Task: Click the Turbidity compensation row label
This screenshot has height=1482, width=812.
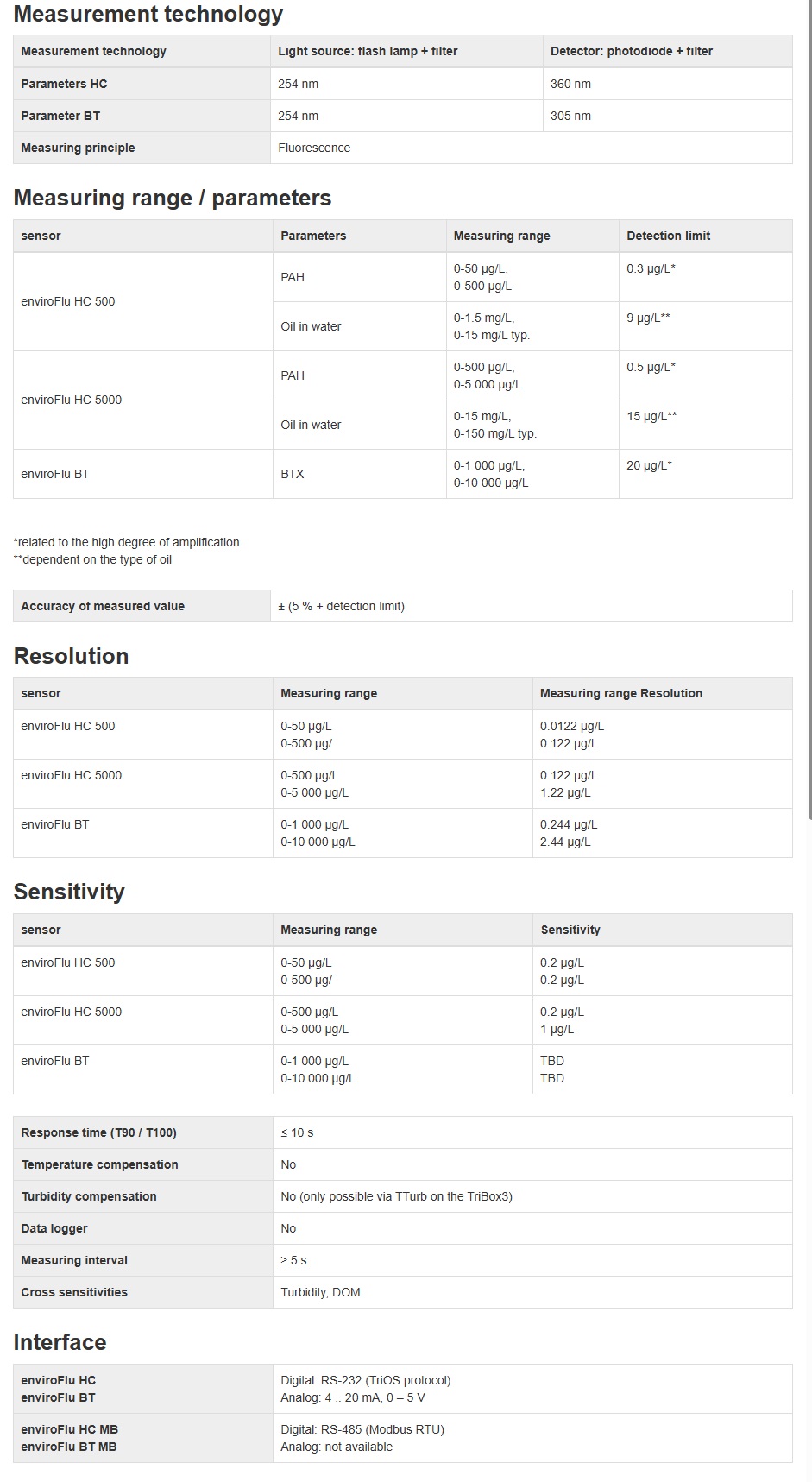Action: pyautogui.click(x=99, y=1164)
